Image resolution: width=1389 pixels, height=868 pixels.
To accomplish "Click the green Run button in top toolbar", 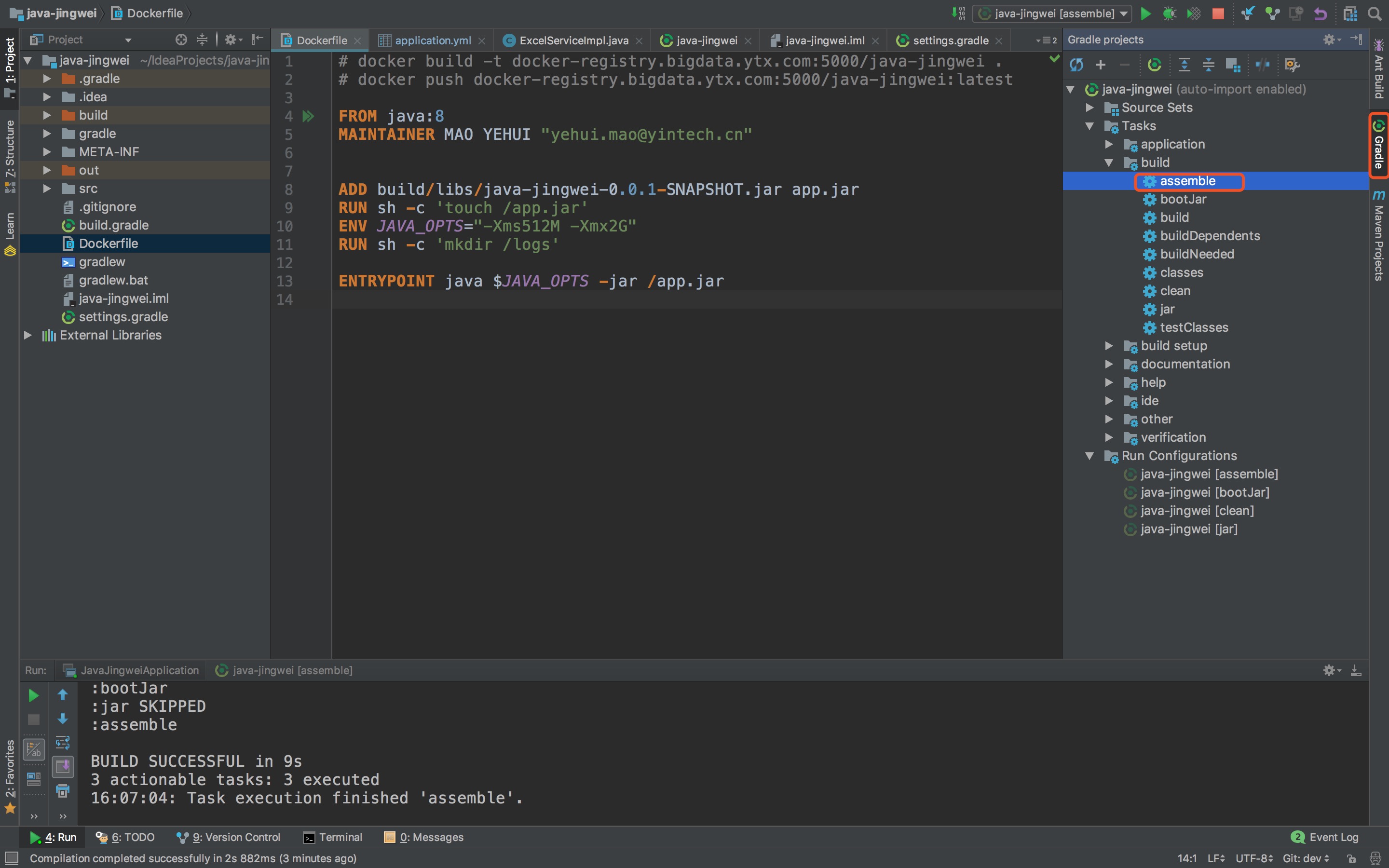I will [x=1145, y=13].
